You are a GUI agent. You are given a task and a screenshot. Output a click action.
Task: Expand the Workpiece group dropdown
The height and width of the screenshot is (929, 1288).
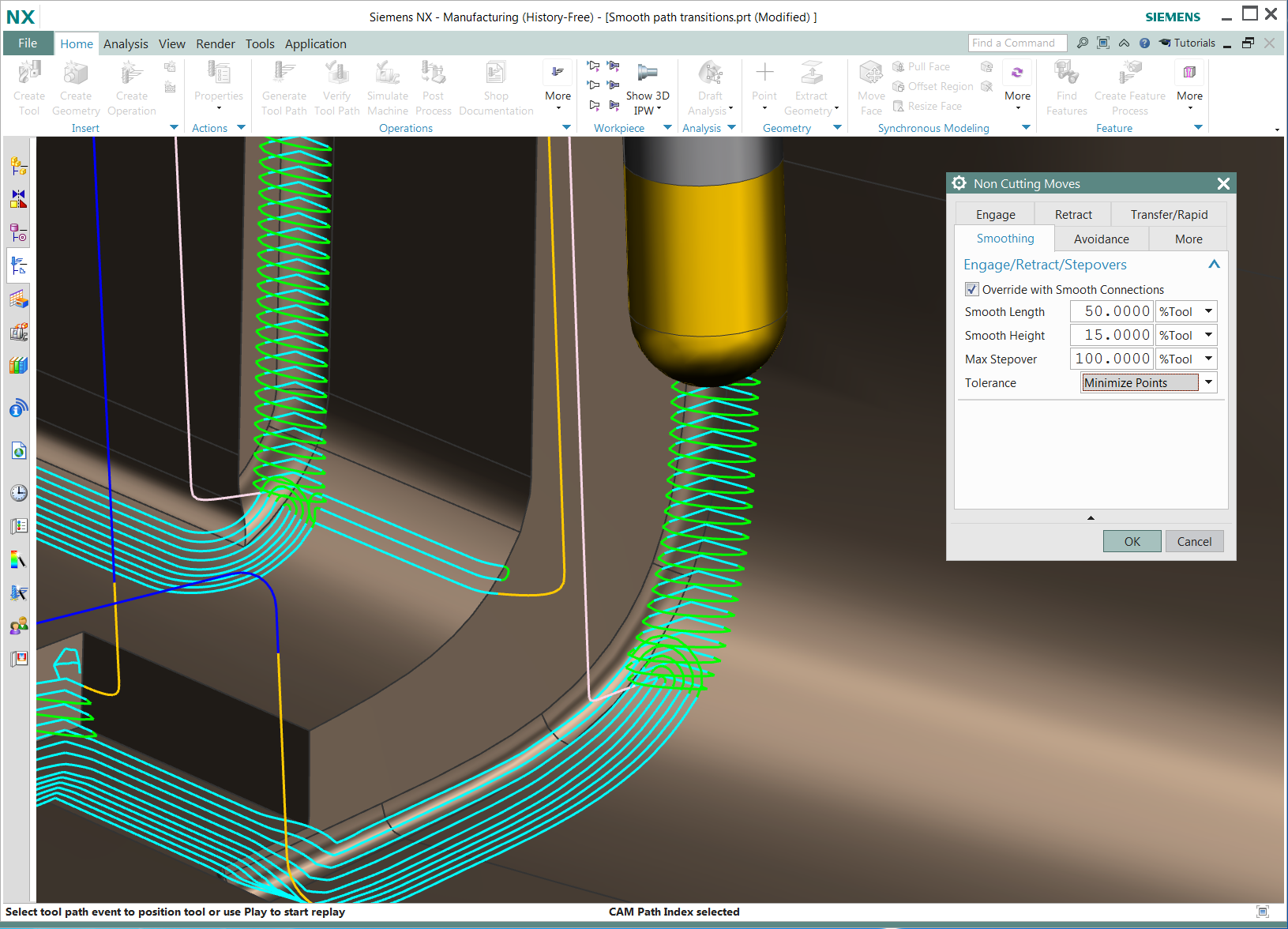pos(667,127)
